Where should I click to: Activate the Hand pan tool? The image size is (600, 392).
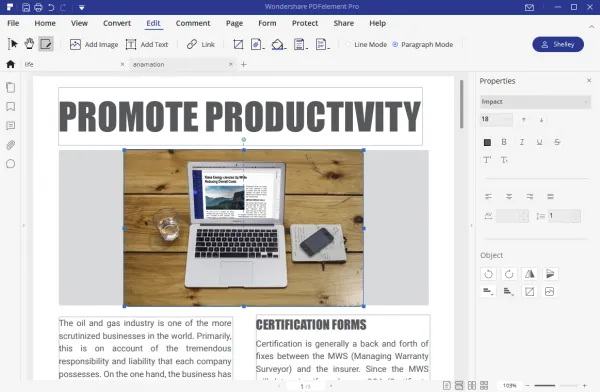tap(29, 44)
